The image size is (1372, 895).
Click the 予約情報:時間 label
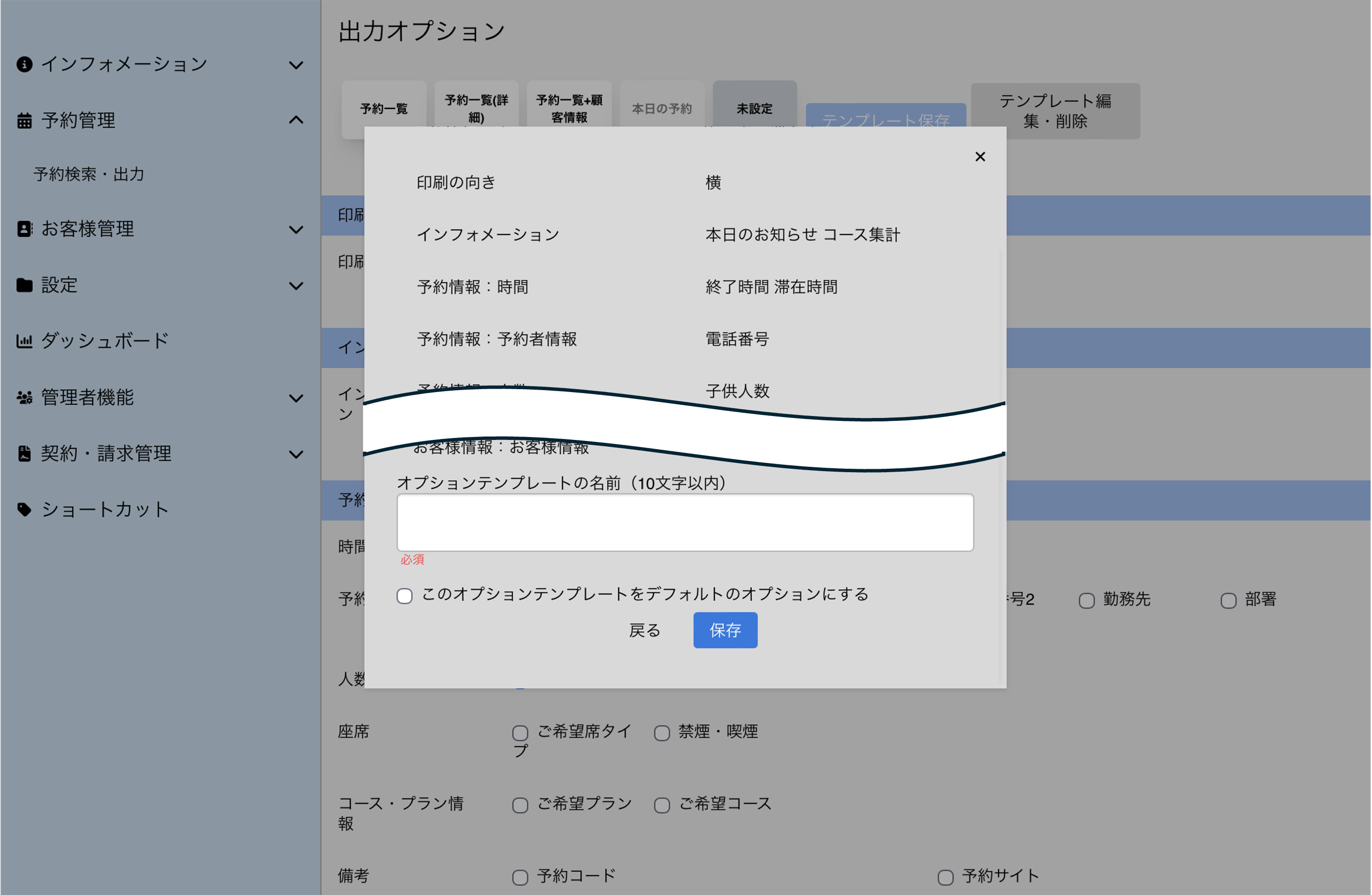(472, 287)
